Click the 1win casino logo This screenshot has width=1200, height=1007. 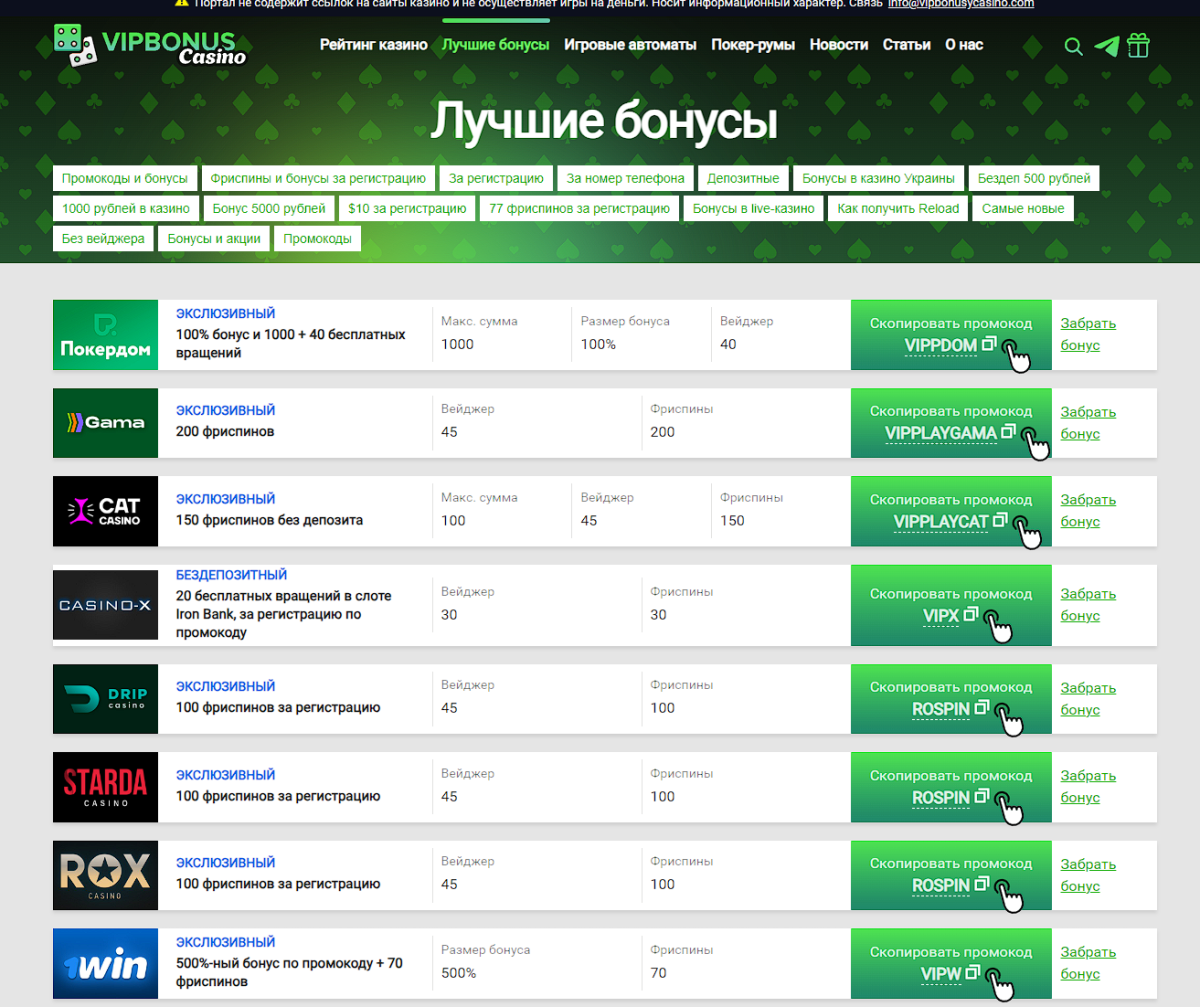point(105,963)
